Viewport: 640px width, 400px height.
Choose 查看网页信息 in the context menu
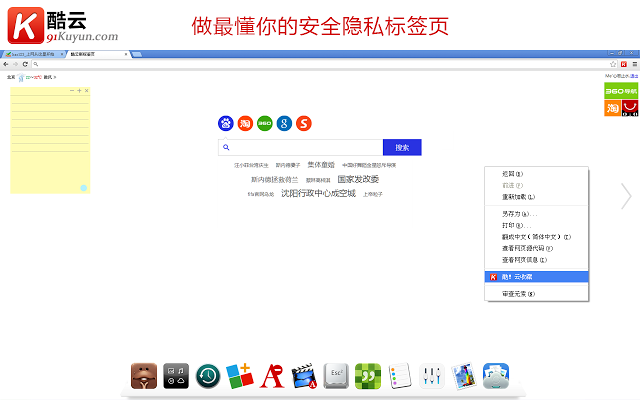[x=536, y=260]
